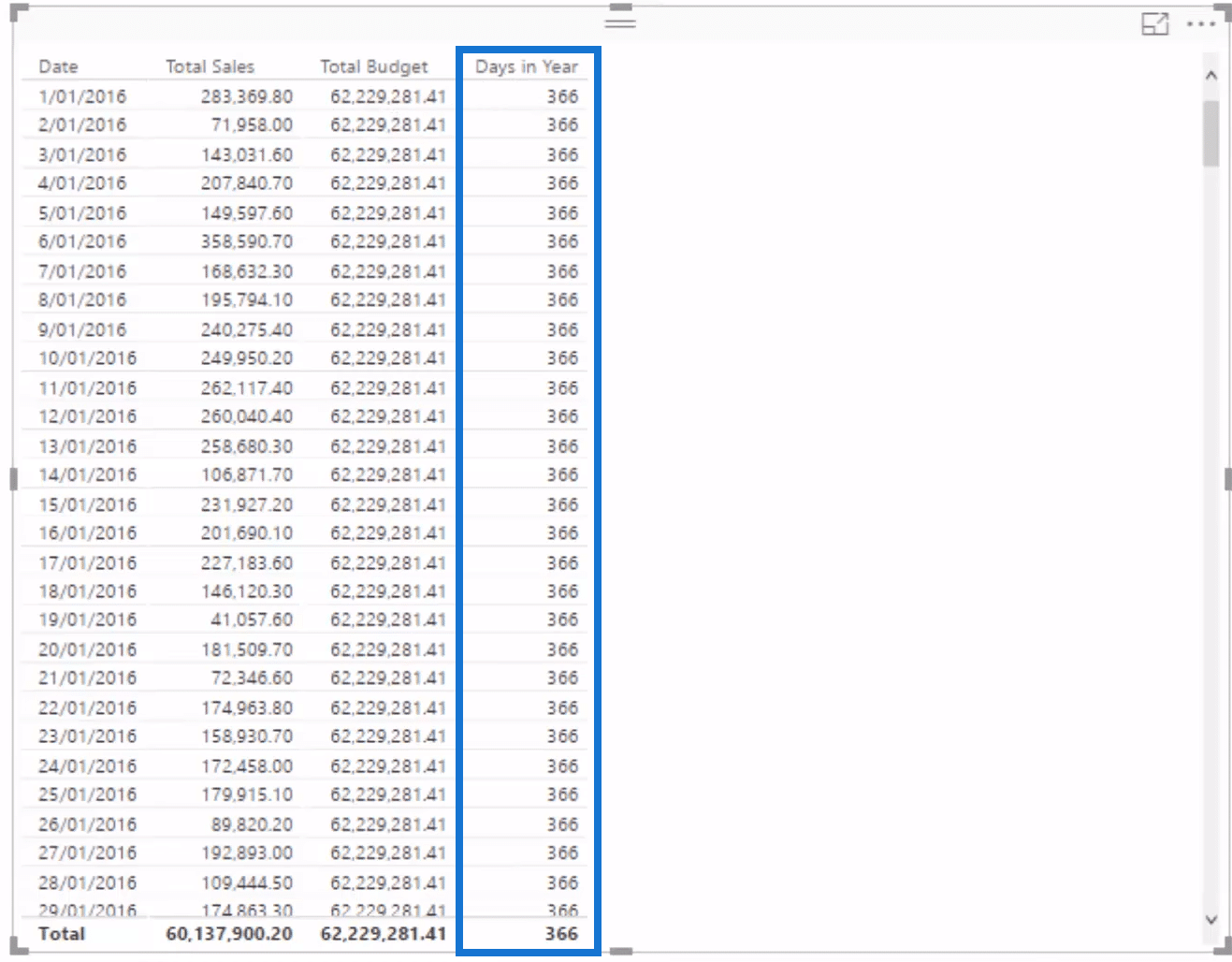Select date cell 11/01/2016

point(87,387)
